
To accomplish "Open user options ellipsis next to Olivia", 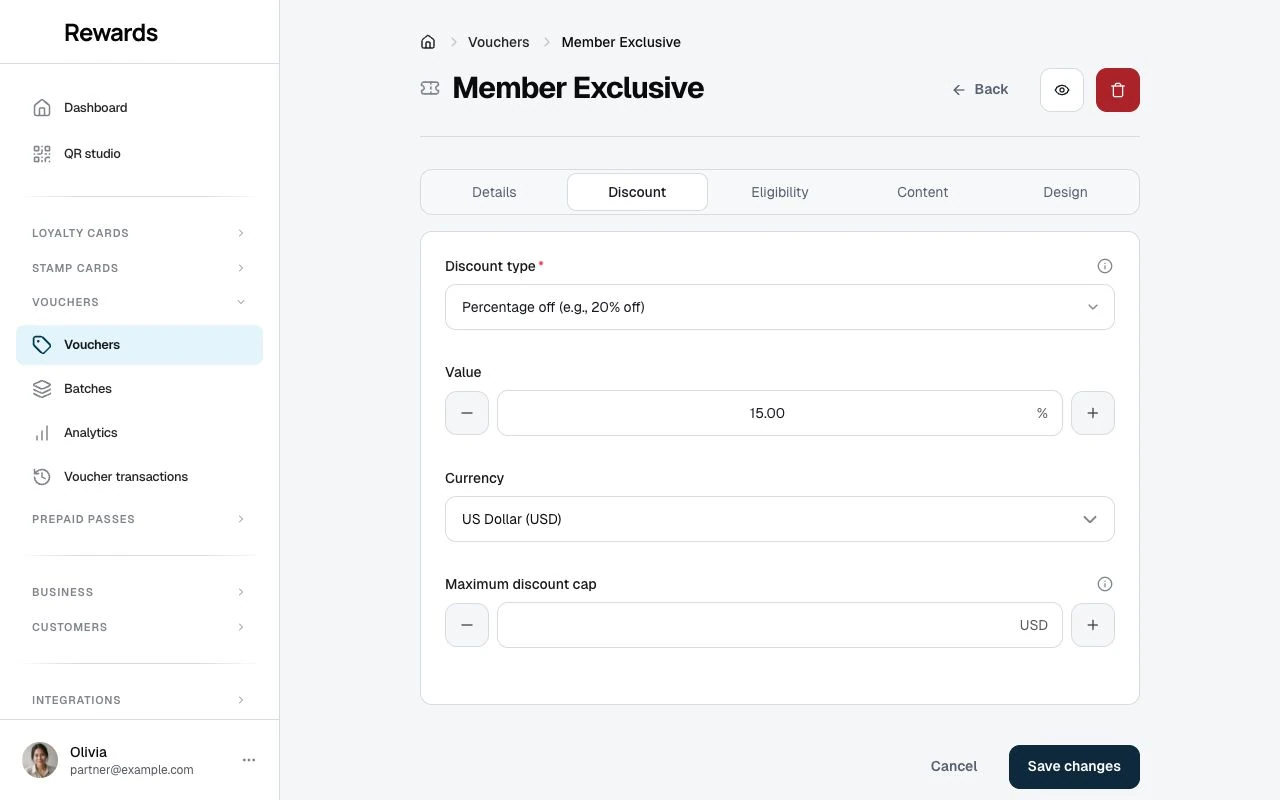I will [249, 760].
